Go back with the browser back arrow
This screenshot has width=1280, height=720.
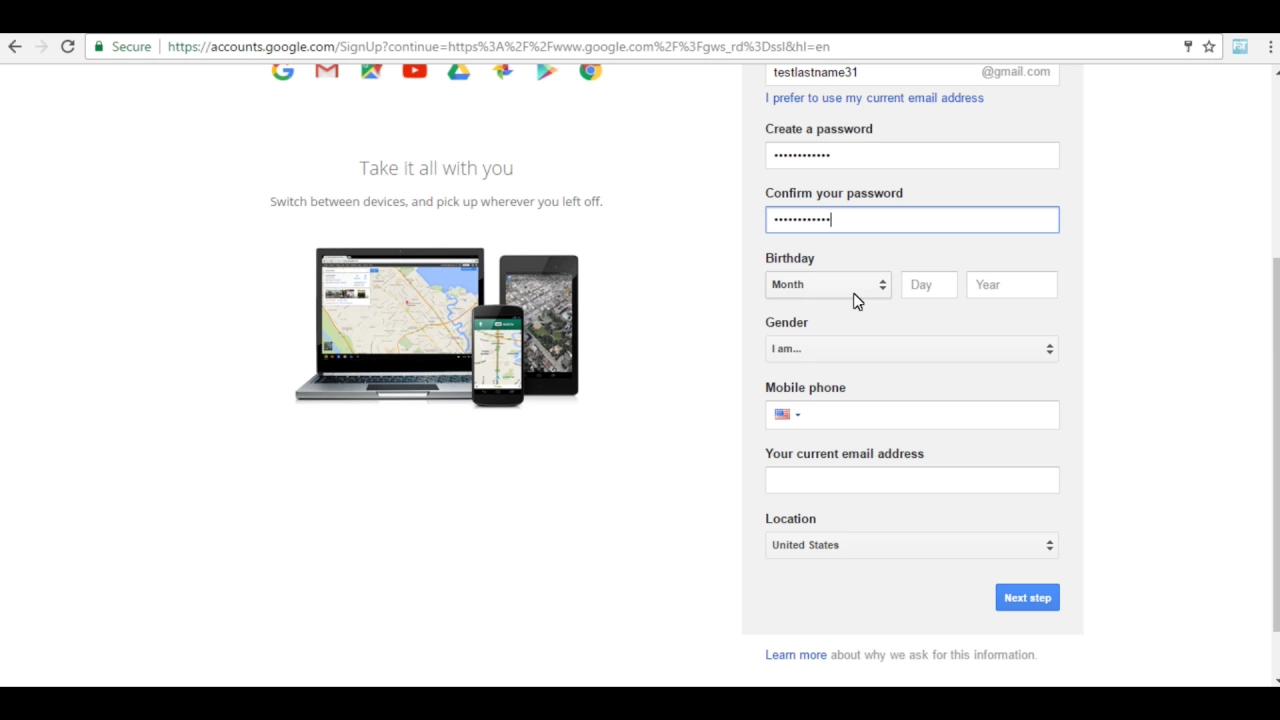[x=15, y=46]
